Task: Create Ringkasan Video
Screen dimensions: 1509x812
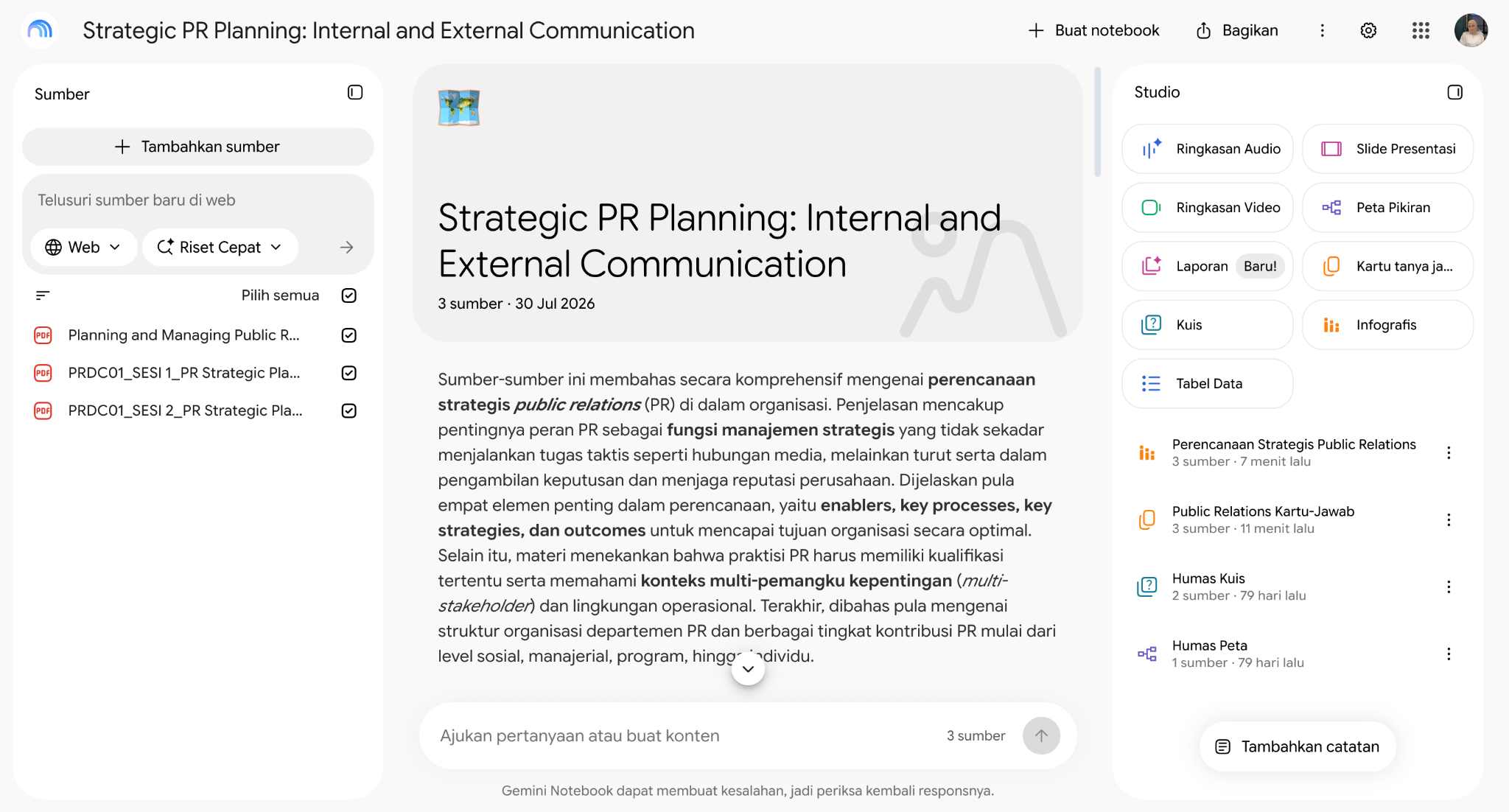Action: point(1207,208)
